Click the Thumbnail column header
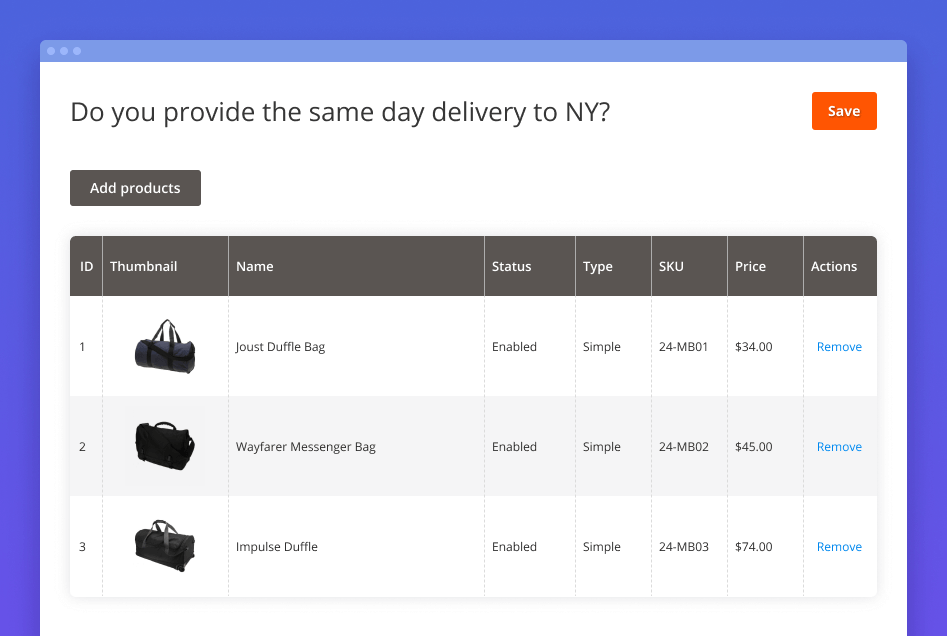 click(143, 266)
